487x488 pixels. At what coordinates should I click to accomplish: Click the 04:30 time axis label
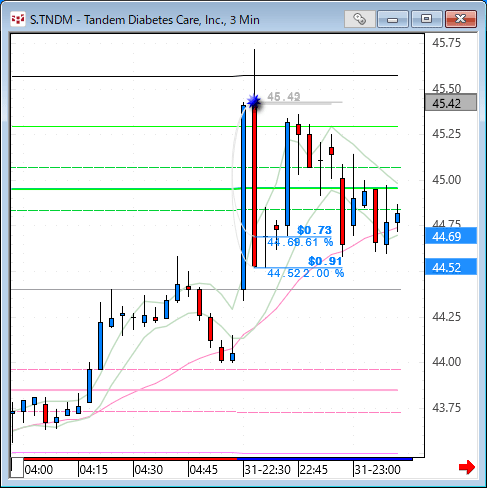[149, 470]
